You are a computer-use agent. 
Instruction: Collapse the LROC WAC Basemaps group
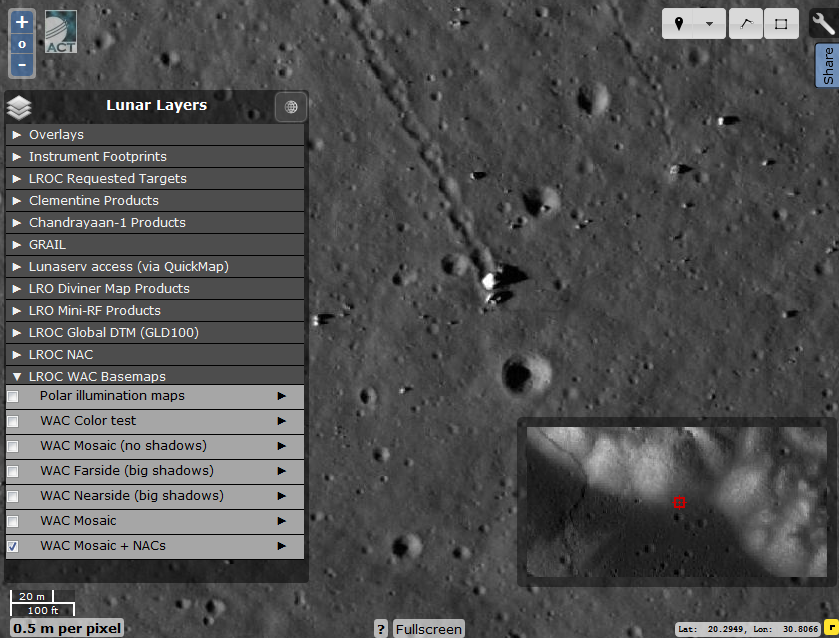(x=155, y=376)
